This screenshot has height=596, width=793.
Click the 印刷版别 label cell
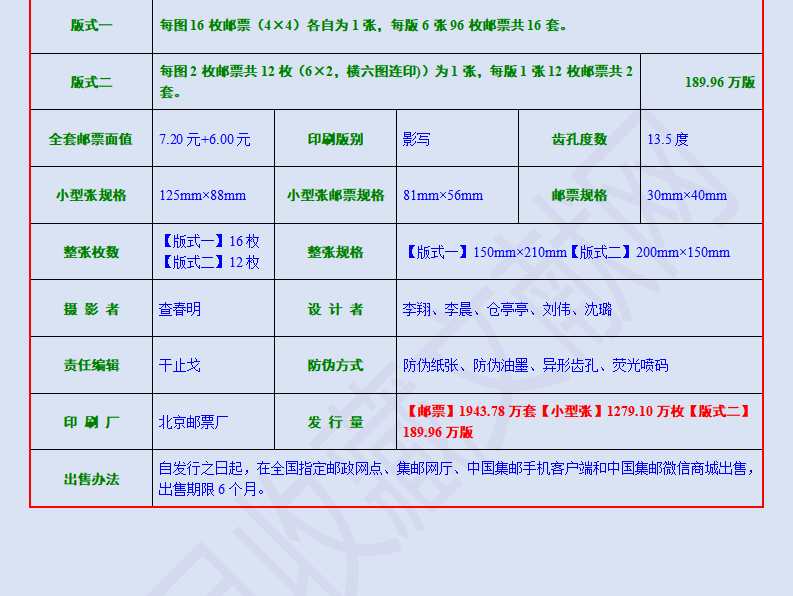click(335, 140)
